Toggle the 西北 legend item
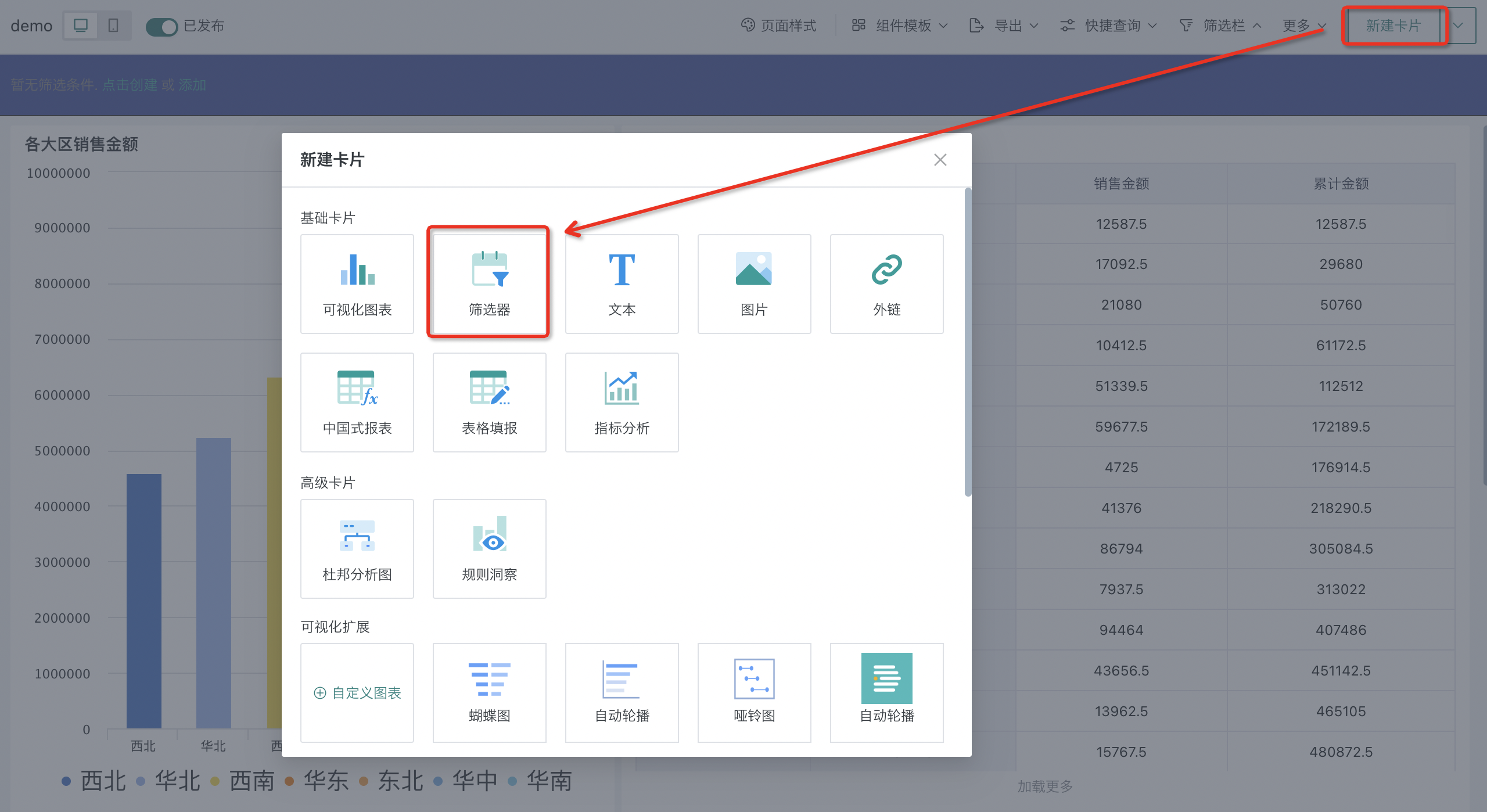This screenshot has width=1487, height=812. click(x=94, y=781)
